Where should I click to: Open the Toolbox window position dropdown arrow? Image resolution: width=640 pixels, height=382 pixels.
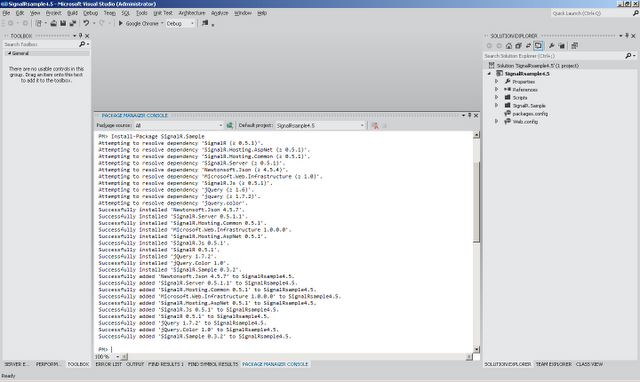pyautogui.click(x=75, y=36)
